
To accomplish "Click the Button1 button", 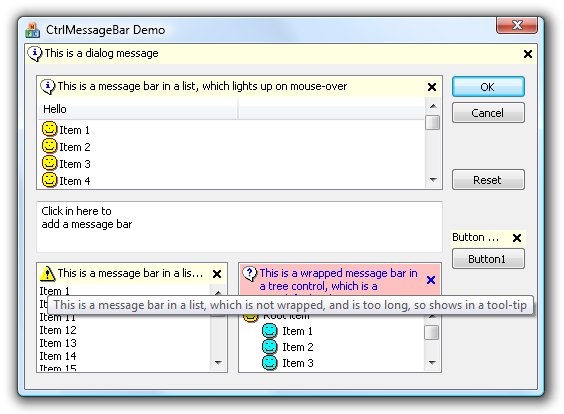I will [x=488, y=259].
